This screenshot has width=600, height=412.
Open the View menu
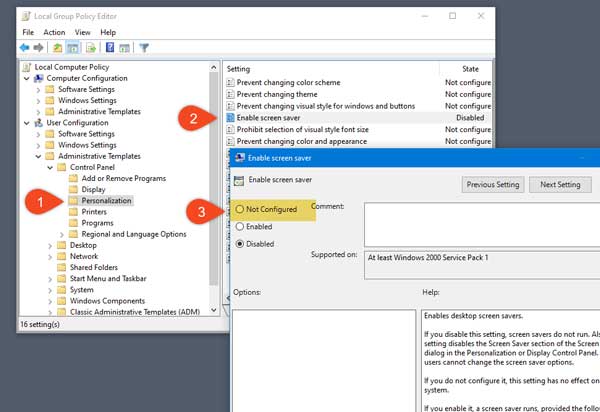pos(84,32)
